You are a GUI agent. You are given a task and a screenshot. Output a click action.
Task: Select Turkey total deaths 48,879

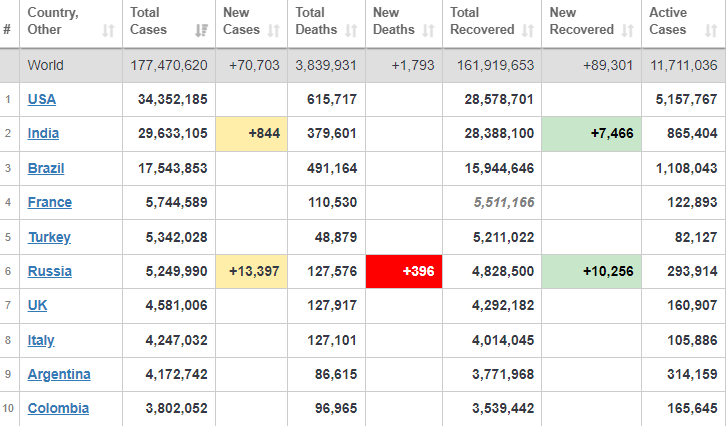pos(336,237)
